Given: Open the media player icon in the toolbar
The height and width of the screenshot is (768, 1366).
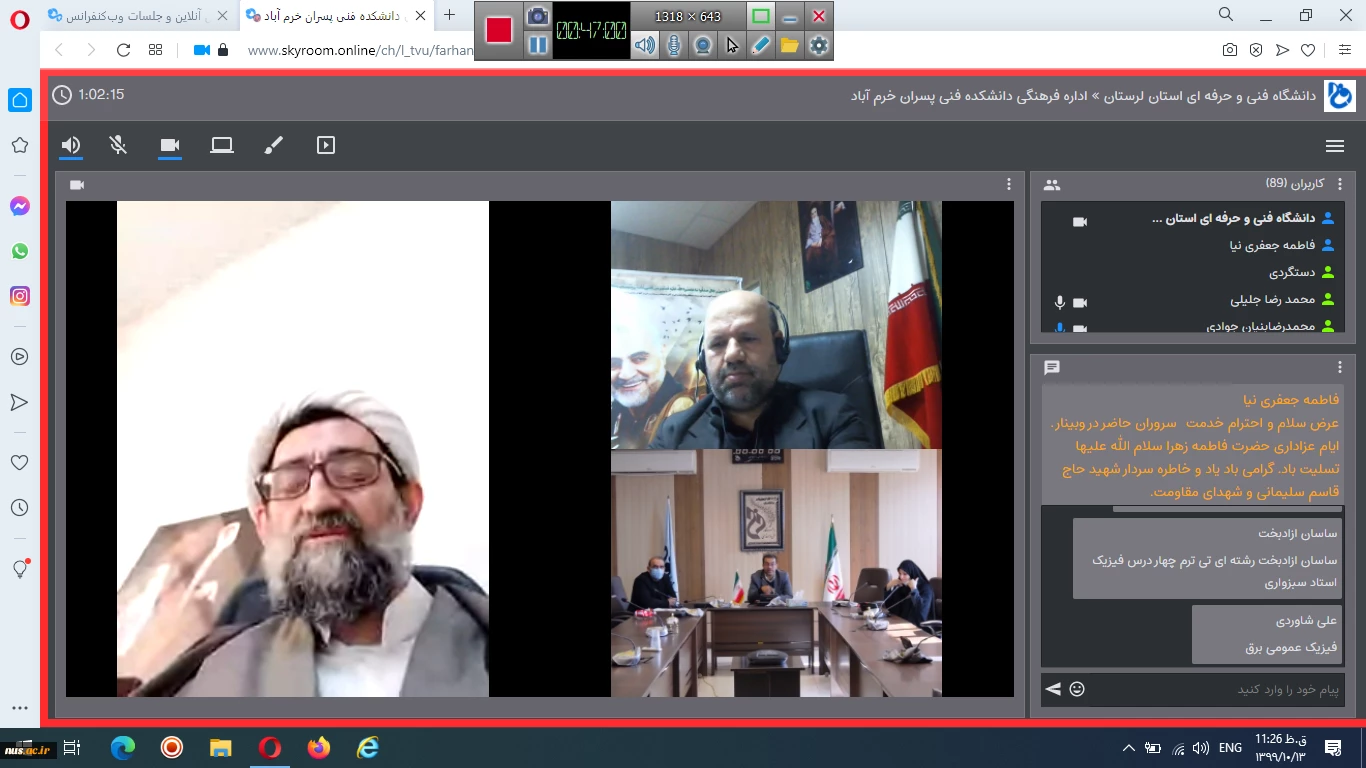Looking at the screenshot, I should 325,146.
